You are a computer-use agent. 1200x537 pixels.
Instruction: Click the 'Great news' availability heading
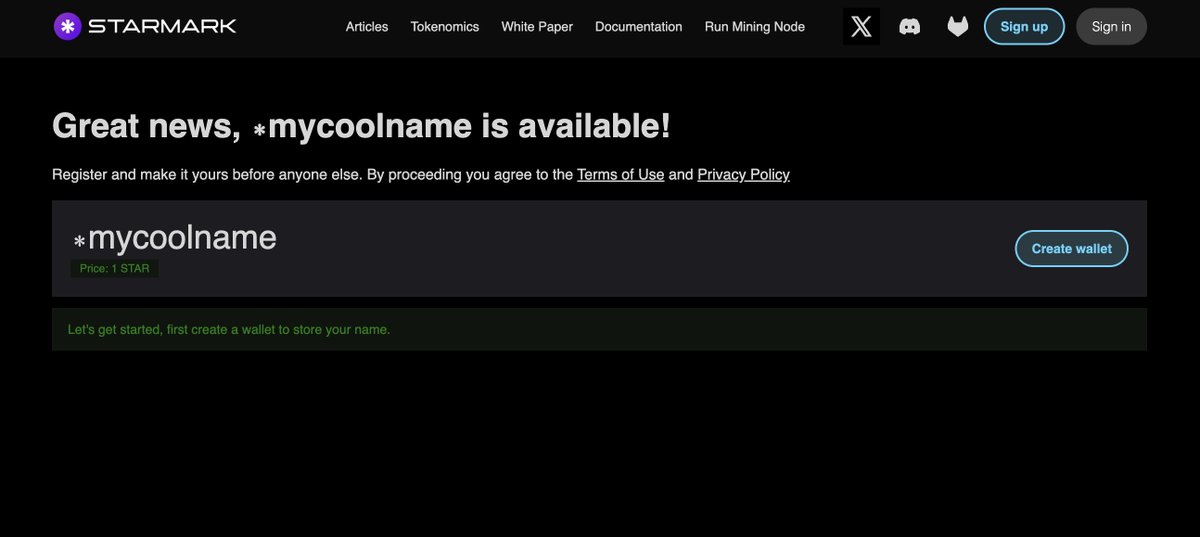tap(361, 127)
